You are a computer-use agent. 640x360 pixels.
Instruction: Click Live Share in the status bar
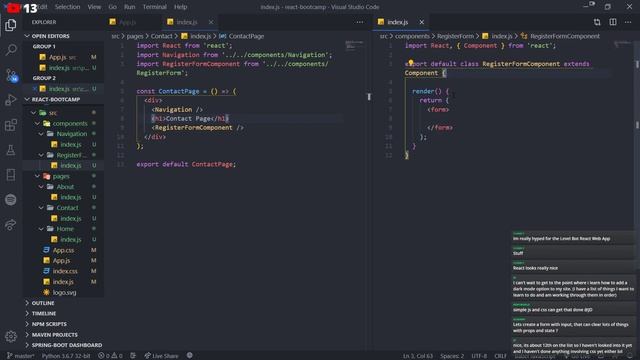tap(161, 356)
